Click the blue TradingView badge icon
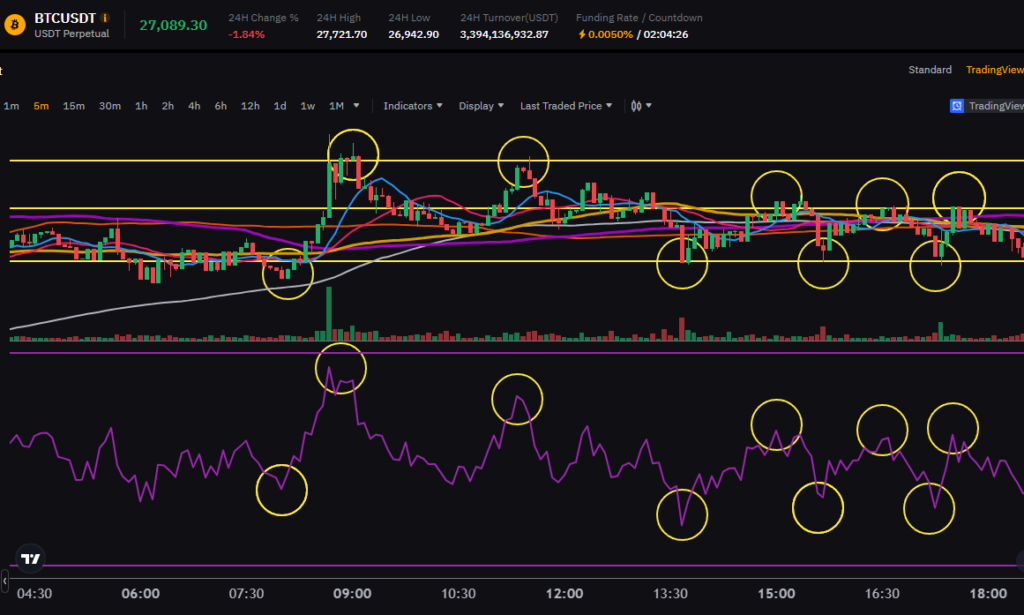 point(957,106)
